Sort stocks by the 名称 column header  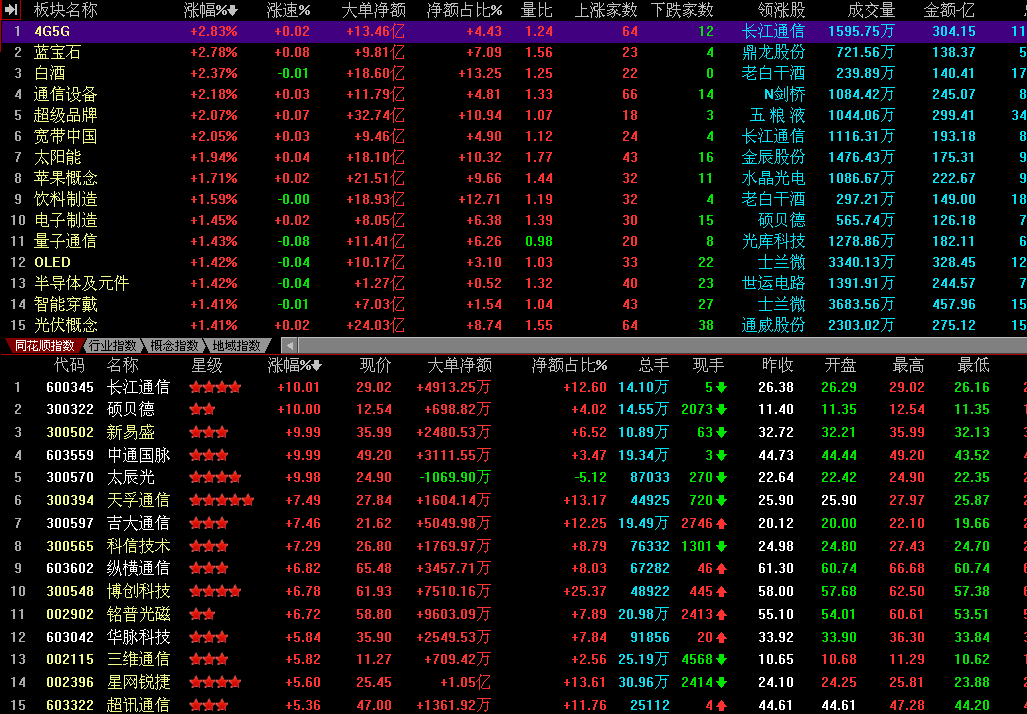122,366
